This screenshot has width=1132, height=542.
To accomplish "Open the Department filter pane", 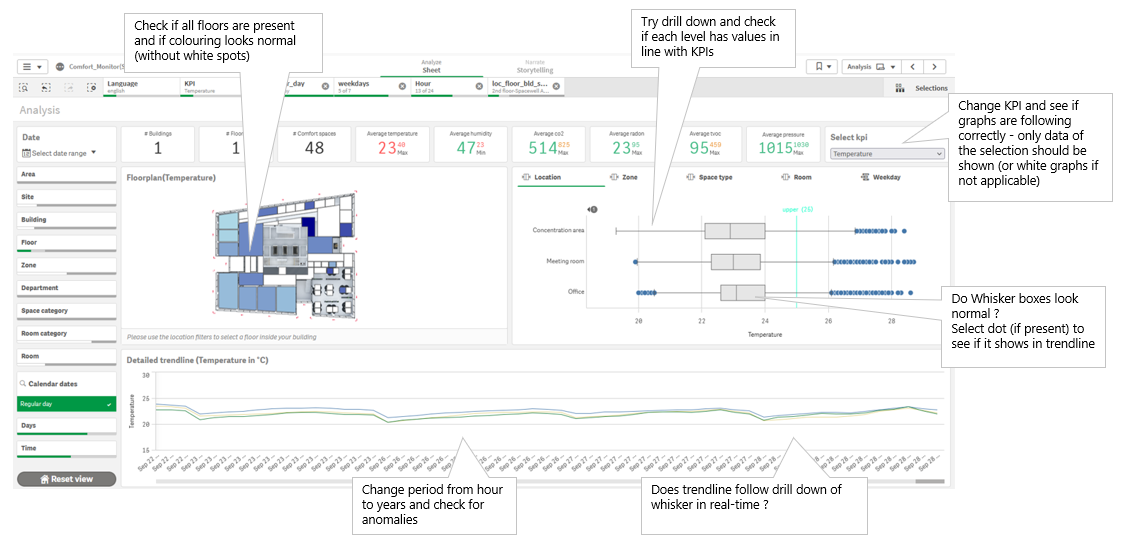I will [66, 289].
